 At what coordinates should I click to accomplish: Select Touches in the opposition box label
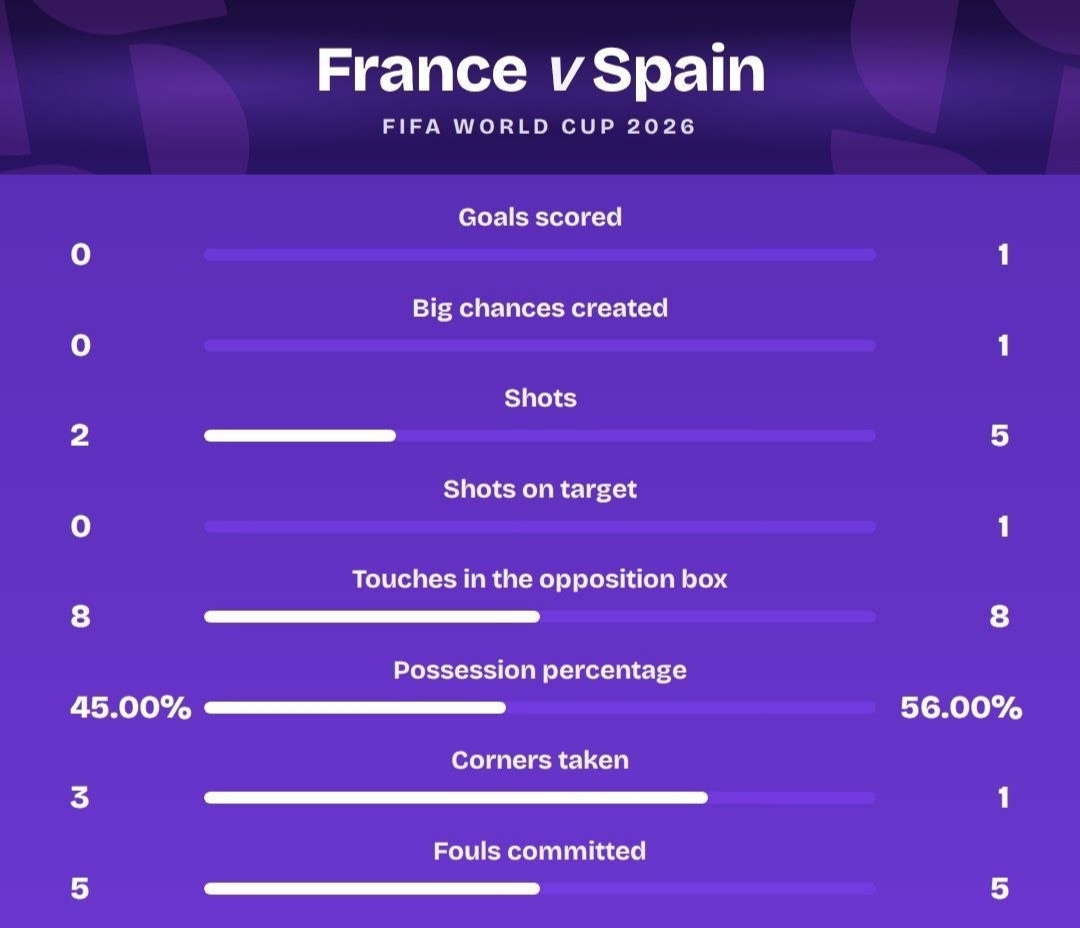(x=540, y=579)
